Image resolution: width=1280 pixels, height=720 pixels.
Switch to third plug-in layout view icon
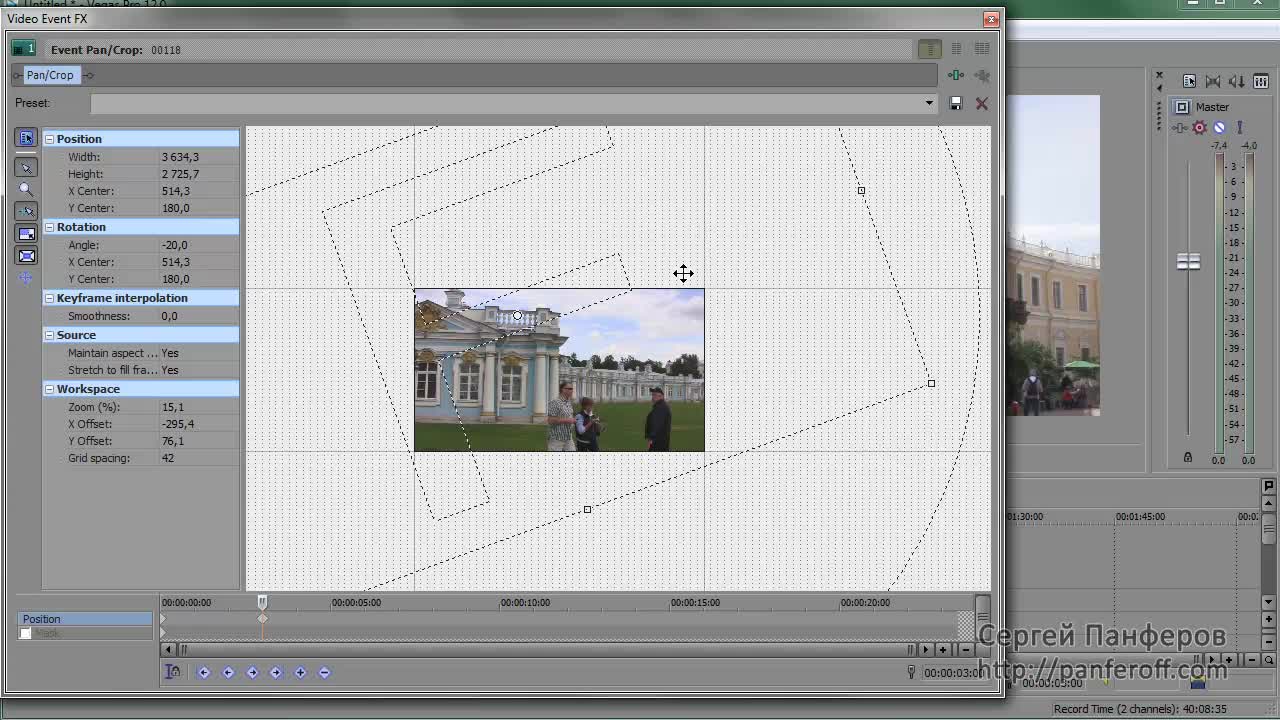coord(982,49)
